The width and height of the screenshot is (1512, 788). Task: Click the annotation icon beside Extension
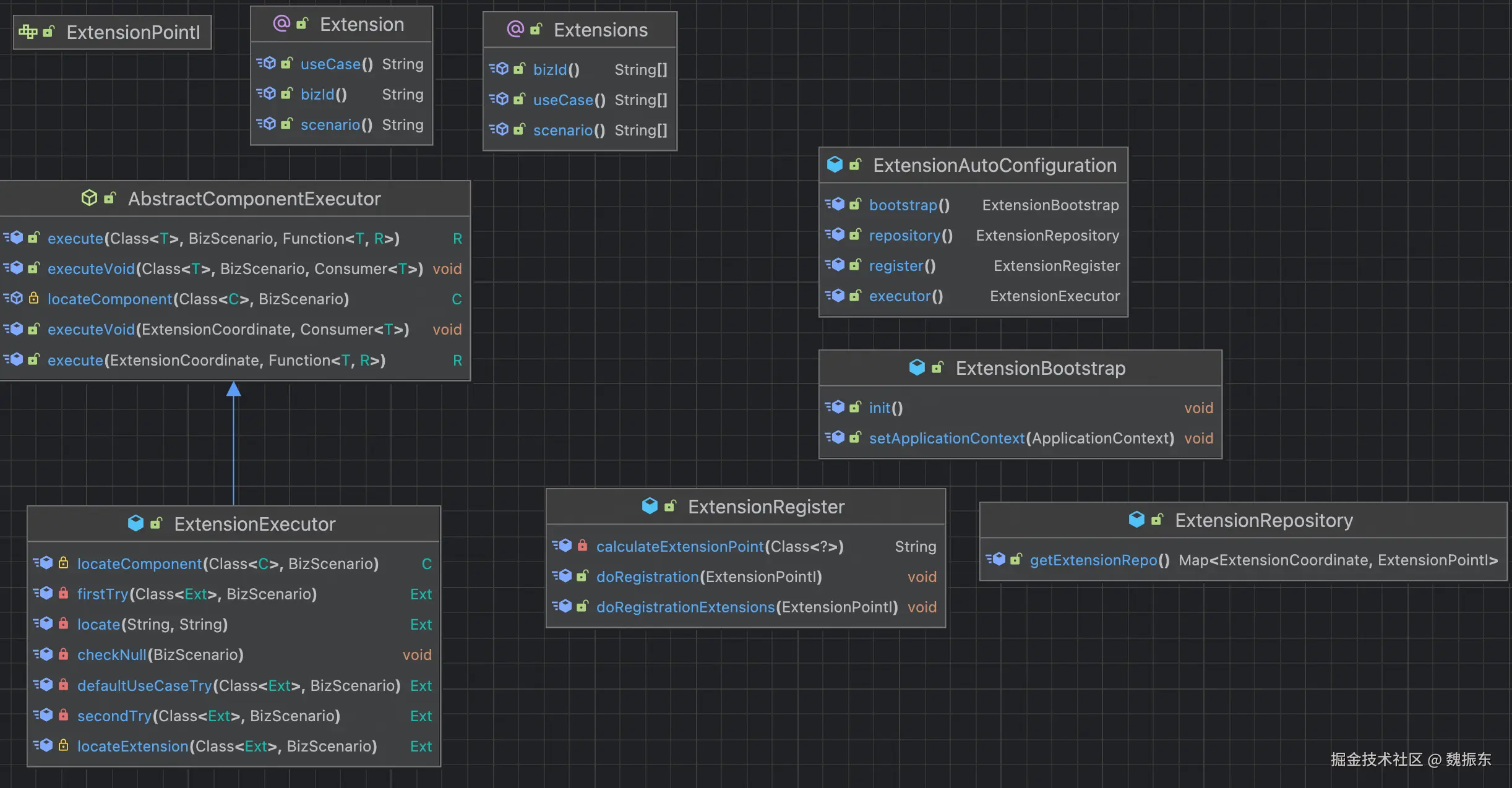[281, 24]
